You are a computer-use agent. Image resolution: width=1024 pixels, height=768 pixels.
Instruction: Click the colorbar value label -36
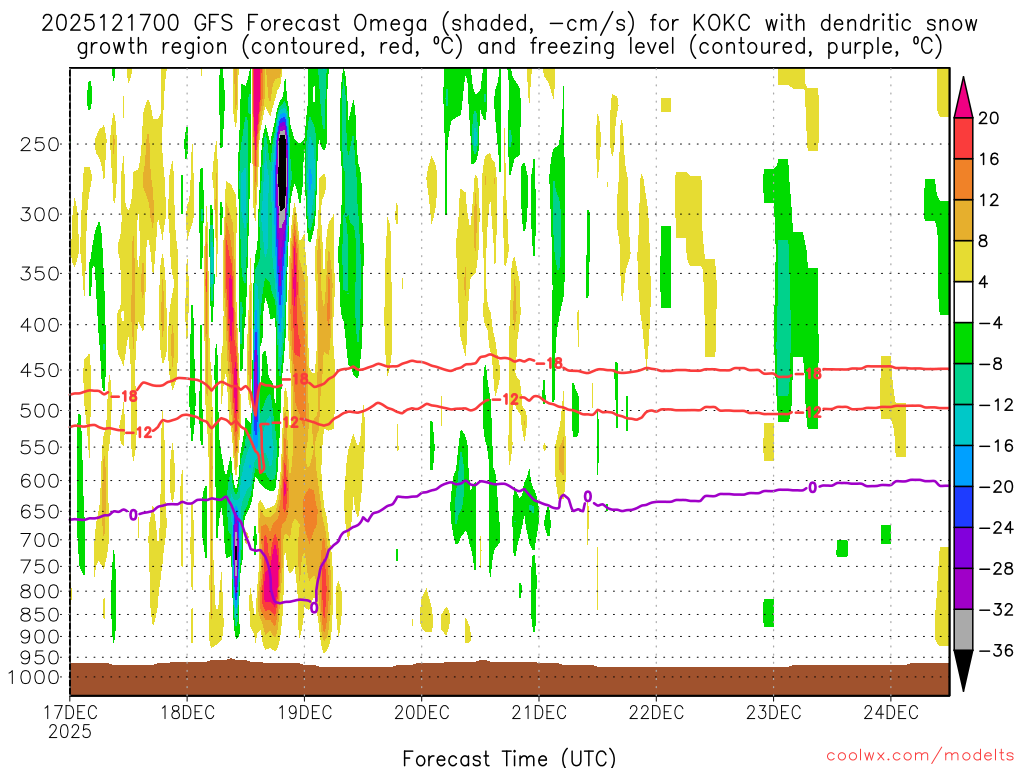click(997, 650)
